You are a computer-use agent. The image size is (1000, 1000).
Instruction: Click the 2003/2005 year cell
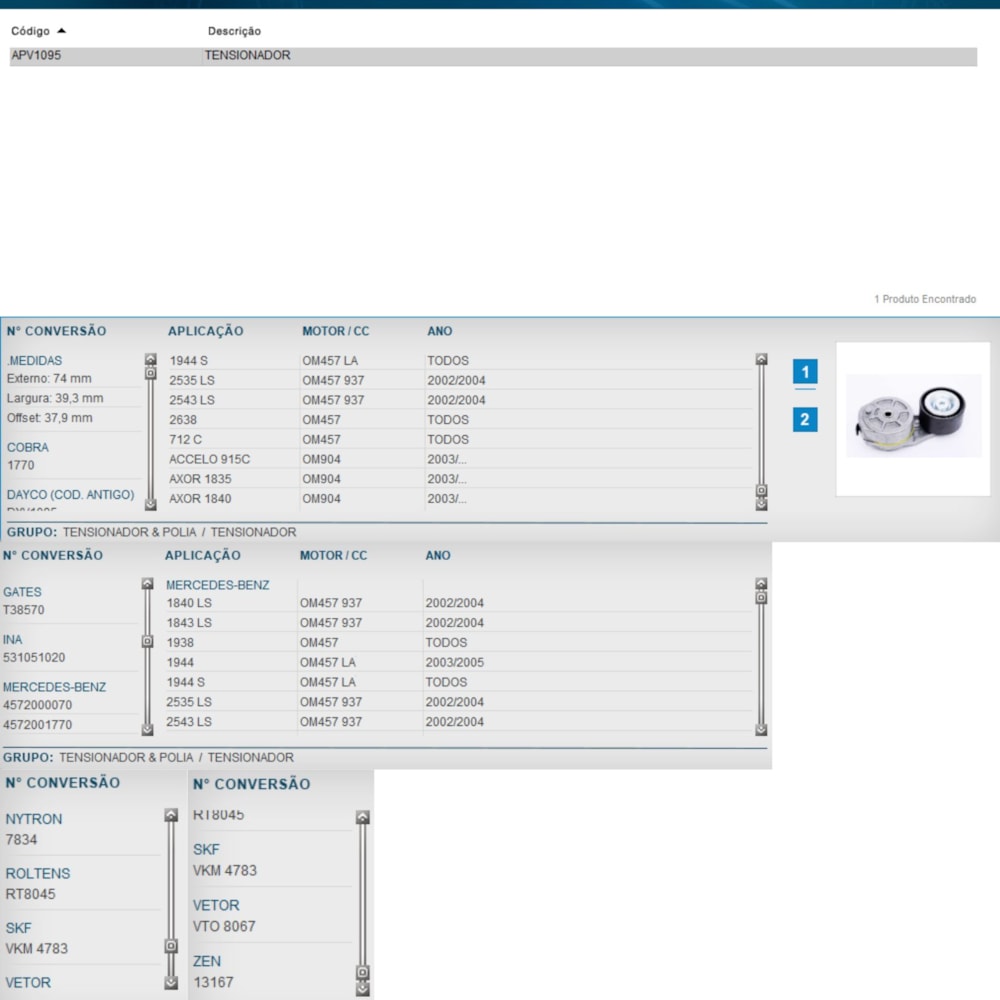click(x=455, y=663)
